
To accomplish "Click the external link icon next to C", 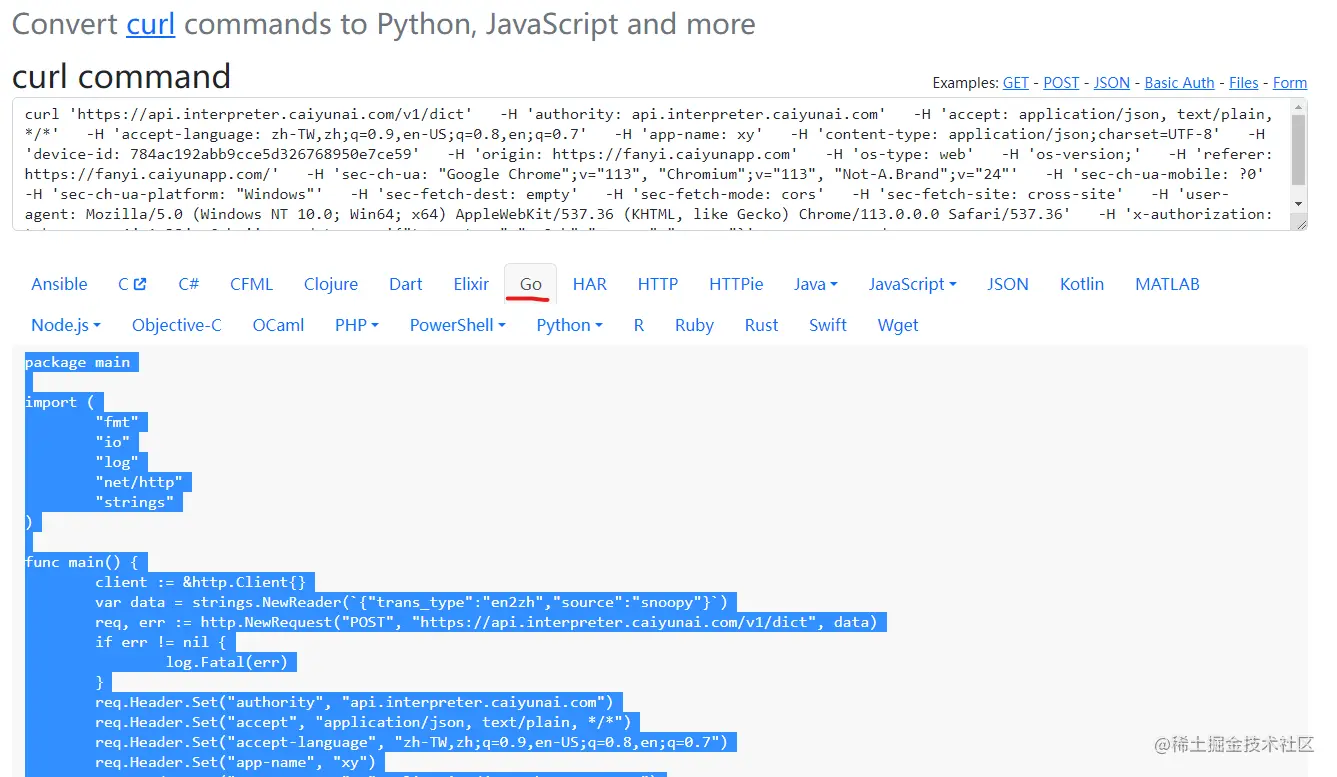I will click(140, 284).
